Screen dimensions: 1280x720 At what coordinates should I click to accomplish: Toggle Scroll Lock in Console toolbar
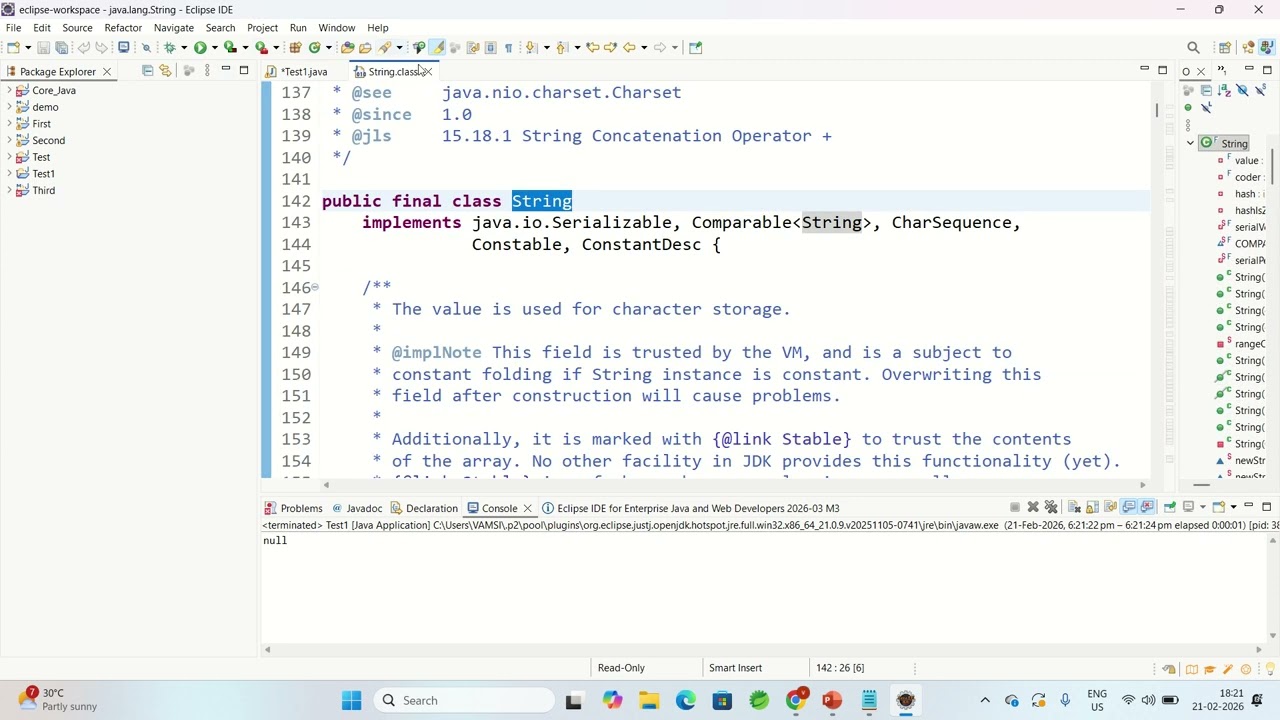(1092, 507)
